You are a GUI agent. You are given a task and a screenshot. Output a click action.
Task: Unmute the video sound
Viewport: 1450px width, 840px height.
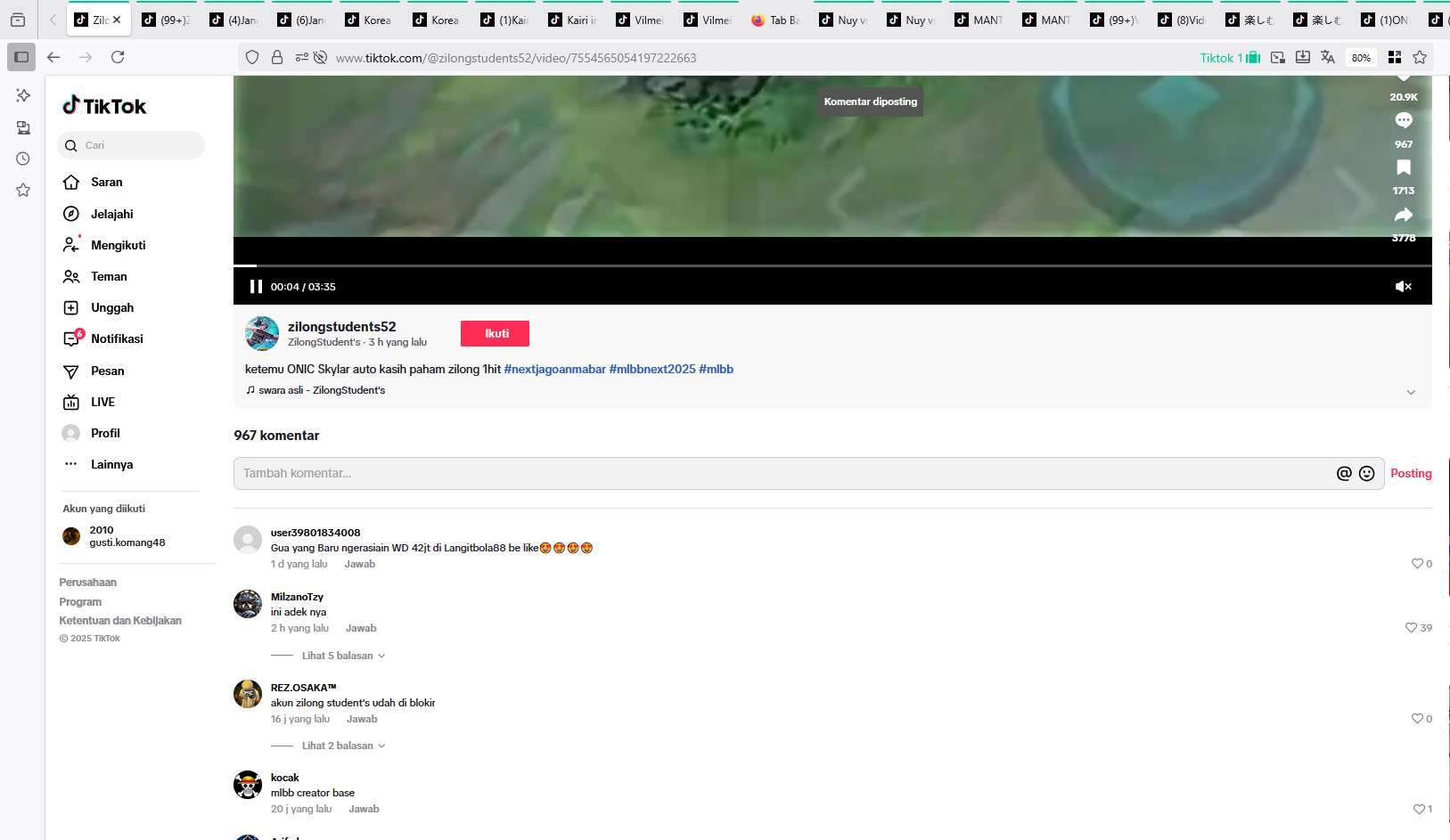(x=1404, y=287)
